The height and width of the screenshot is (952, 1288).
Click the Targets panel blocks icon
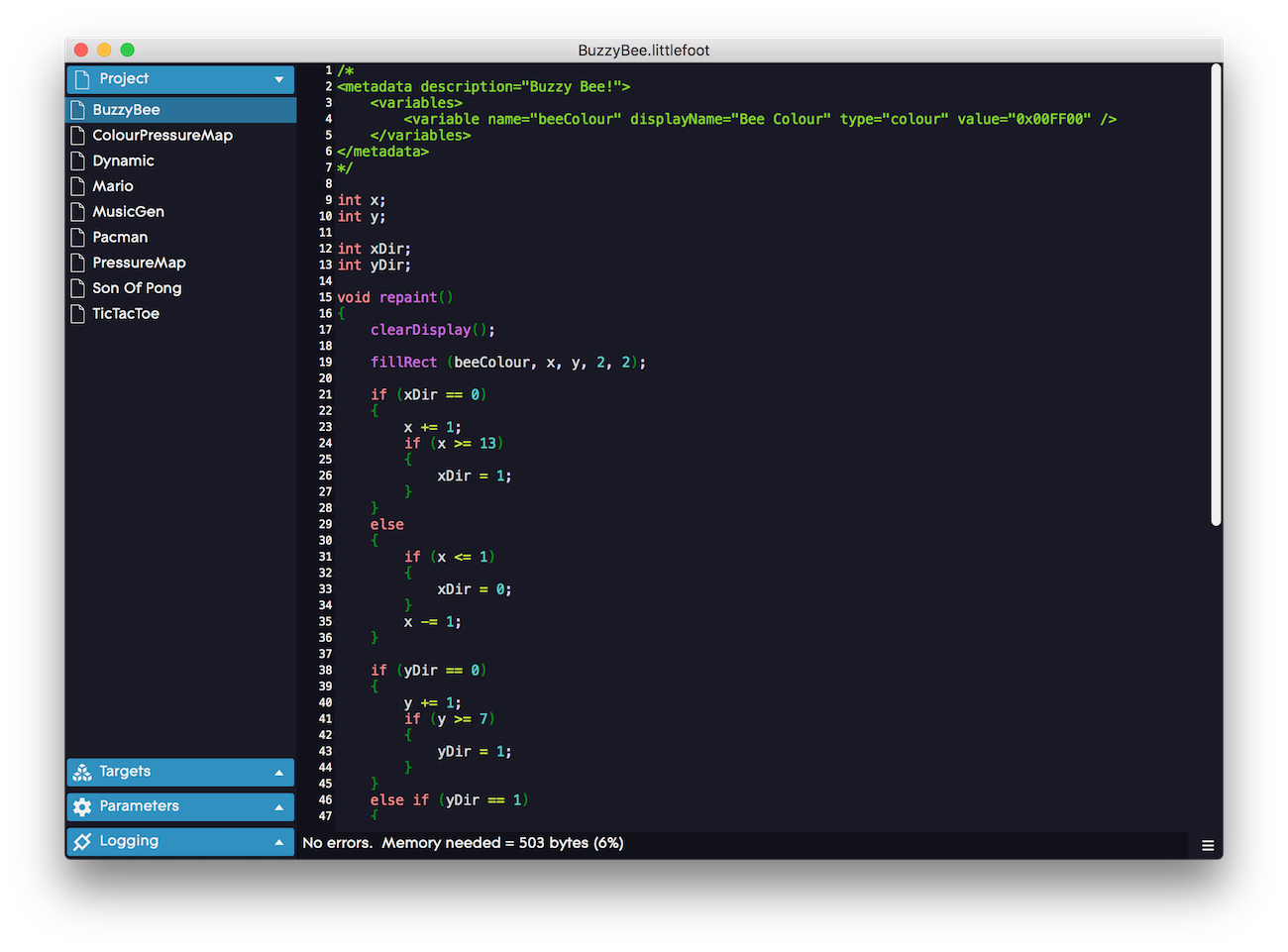click(x=82, y=772)
